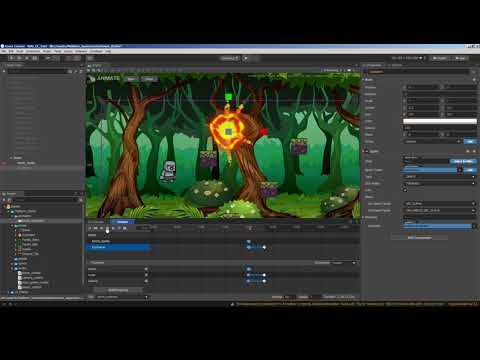Image resolution: width=480 pixels, height=360 pixels.
Task: Click the refresh icon right of Assets search
Action: 80,200
